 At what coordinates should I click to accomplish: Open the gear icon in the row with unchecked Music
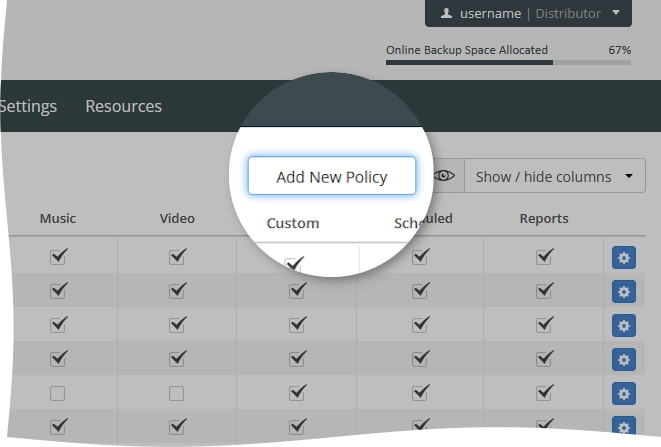coord(624,394)
